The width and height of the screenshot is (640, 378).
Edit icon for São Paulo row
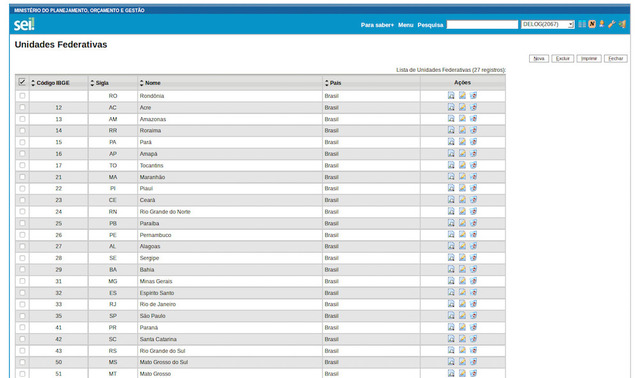[462, 316]
